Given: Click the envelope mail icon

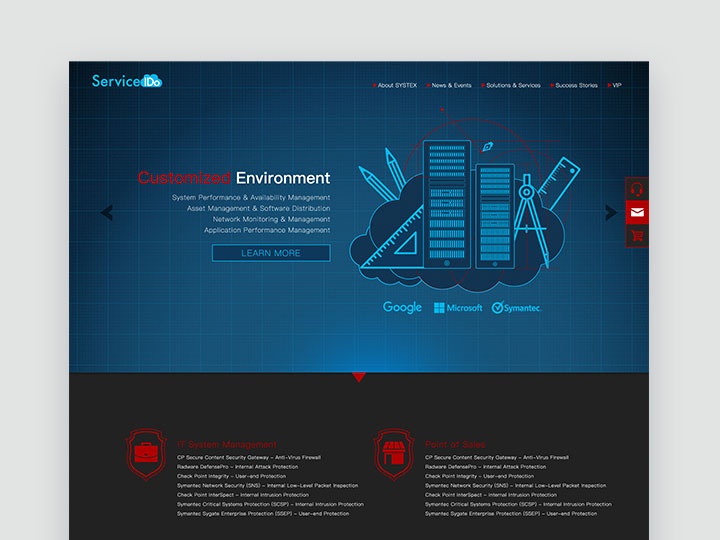Looking at the screenshot, I should tap(637, 212).
